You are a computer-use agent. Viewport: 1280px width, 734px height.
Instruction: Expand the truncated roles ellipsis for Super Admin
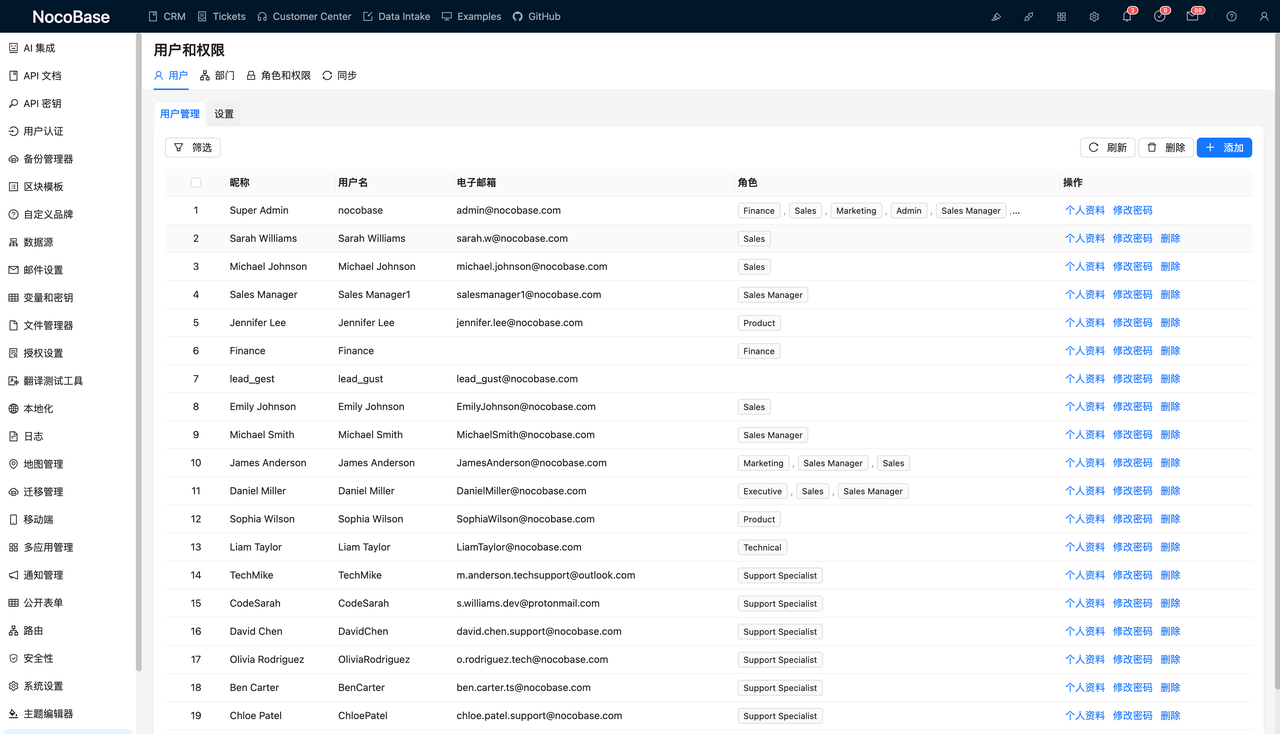pyautogui.click(x=1015, y=211)
